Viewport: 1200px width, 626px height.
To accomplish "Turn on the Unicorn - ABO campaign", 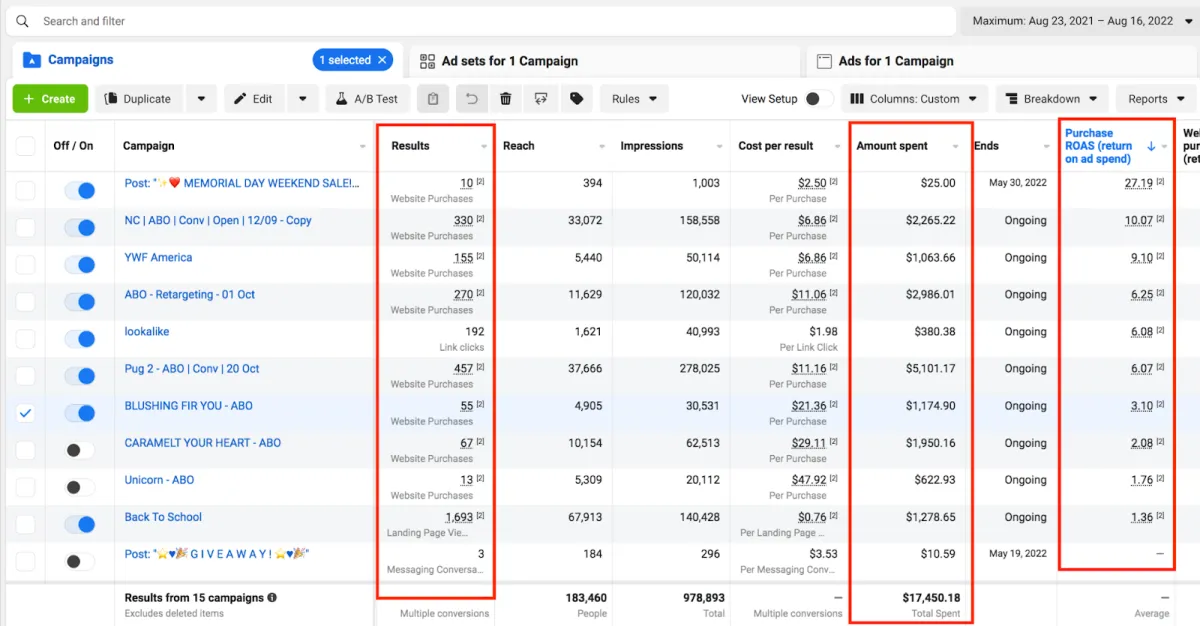I will (x=79, y=487).
